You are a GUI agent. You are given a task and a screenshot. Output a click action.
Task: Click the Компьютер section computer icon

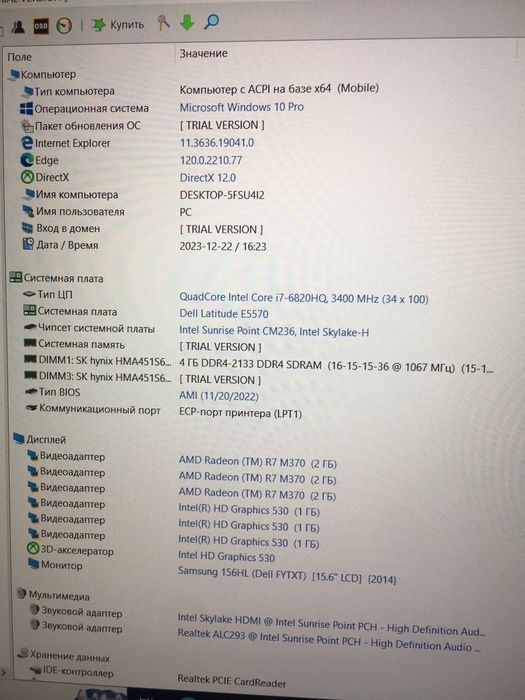click(14, 75)
